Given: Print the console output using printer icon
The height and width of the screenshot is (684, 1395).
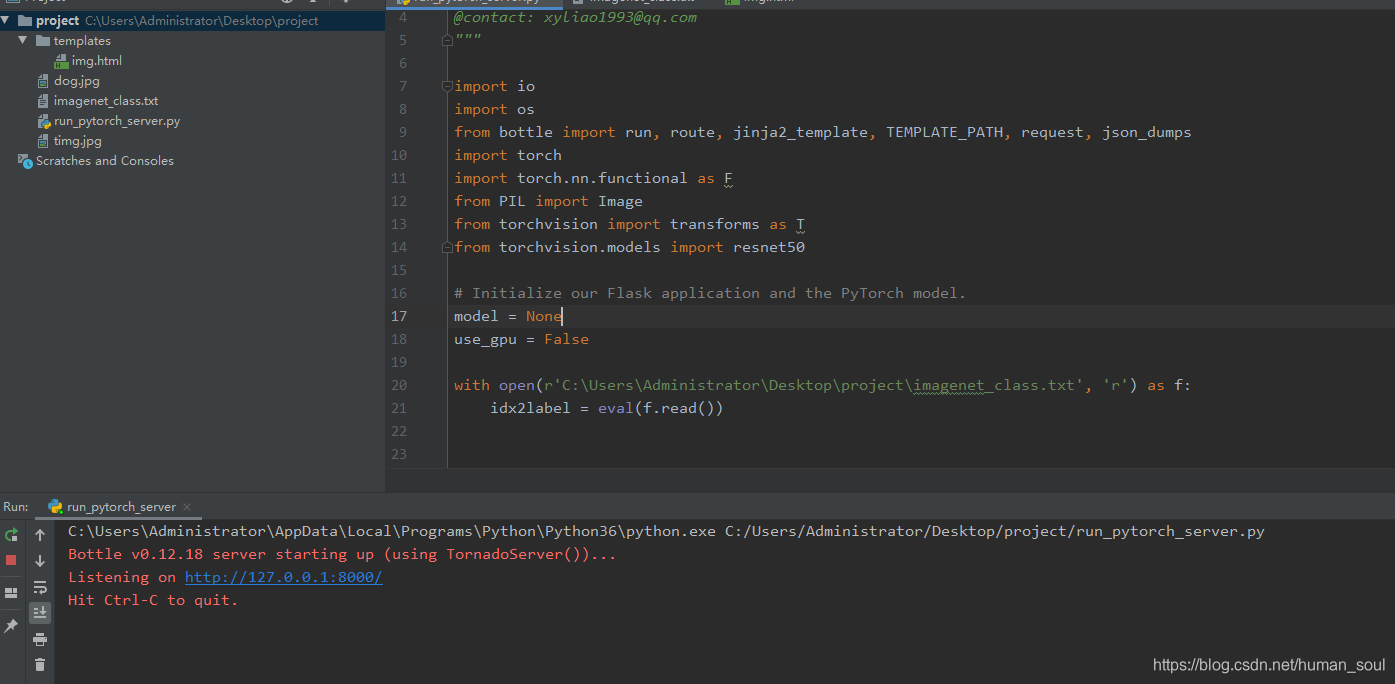Looking at the screenshot, I should (40, 639).
